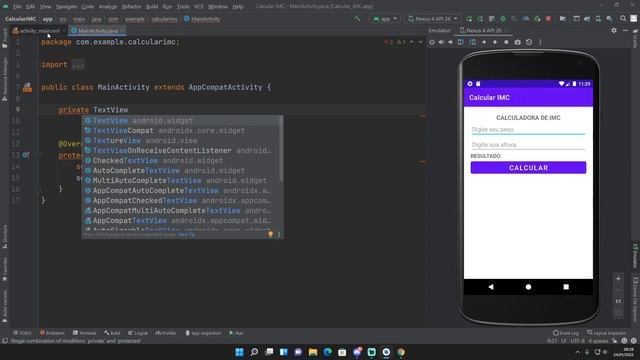640x360 pixels.
Task: Tap Android home navigation button on phone
Action: tap(528, 287)
